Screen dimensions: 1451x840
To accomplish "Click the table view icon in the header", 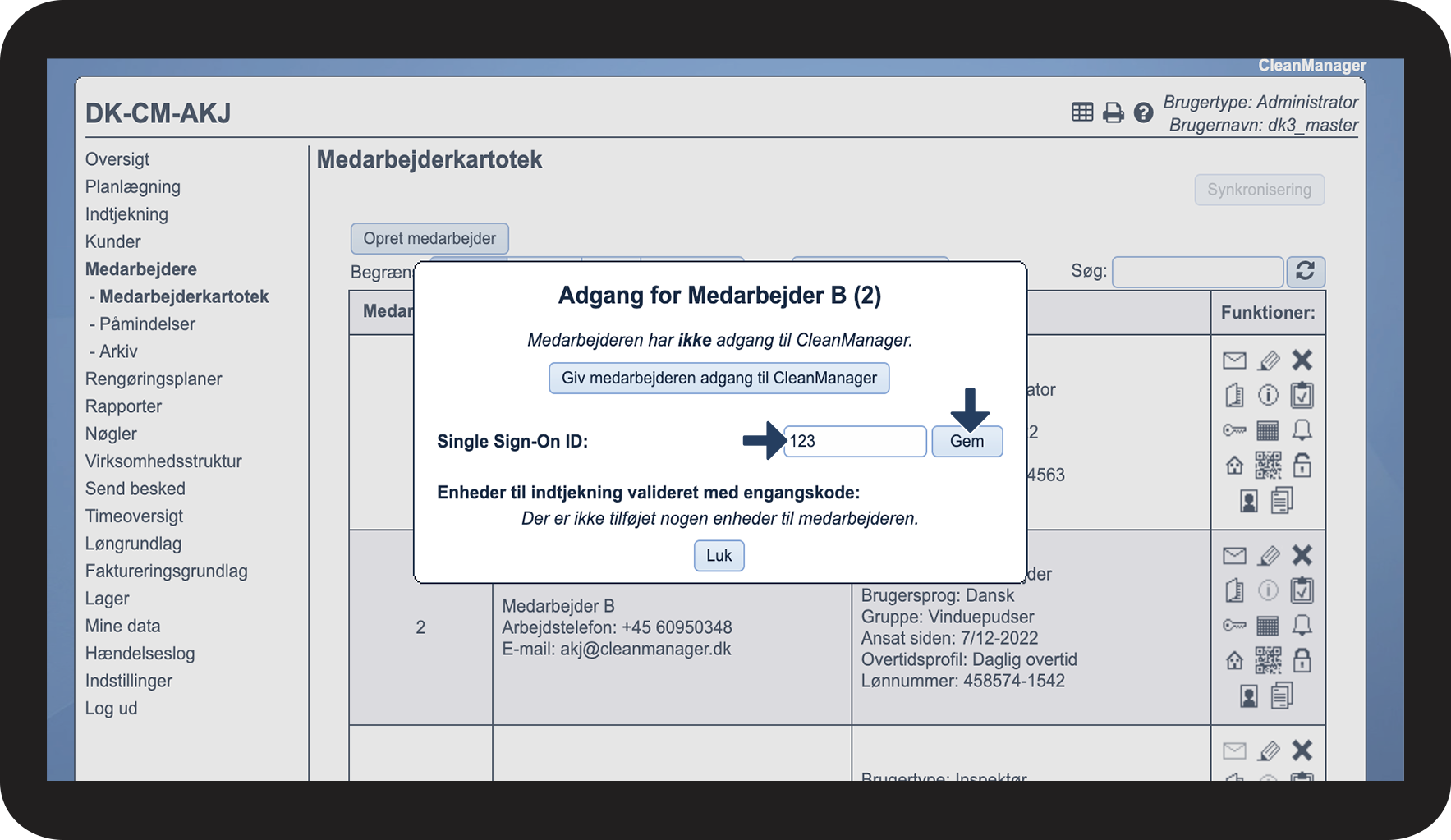I will point(1082,112).
